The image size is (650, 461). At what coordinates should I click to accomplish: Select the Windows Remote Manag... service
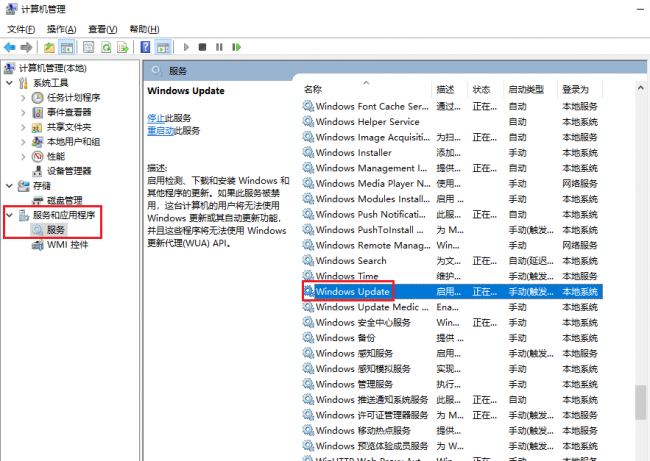(452, 245)
